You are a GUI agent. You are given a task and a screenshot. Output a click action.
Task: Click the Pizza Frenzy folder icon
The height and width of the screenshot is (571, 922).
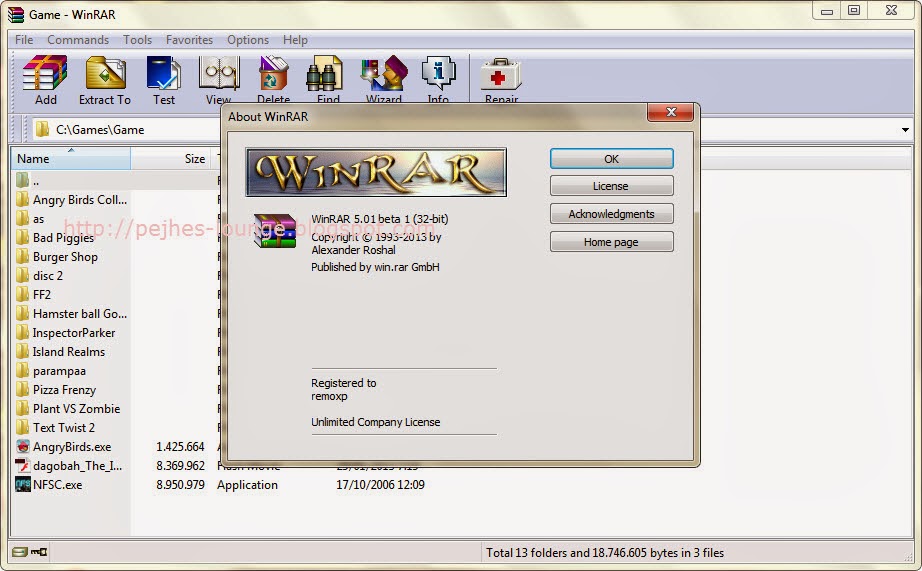coord(22,389)
